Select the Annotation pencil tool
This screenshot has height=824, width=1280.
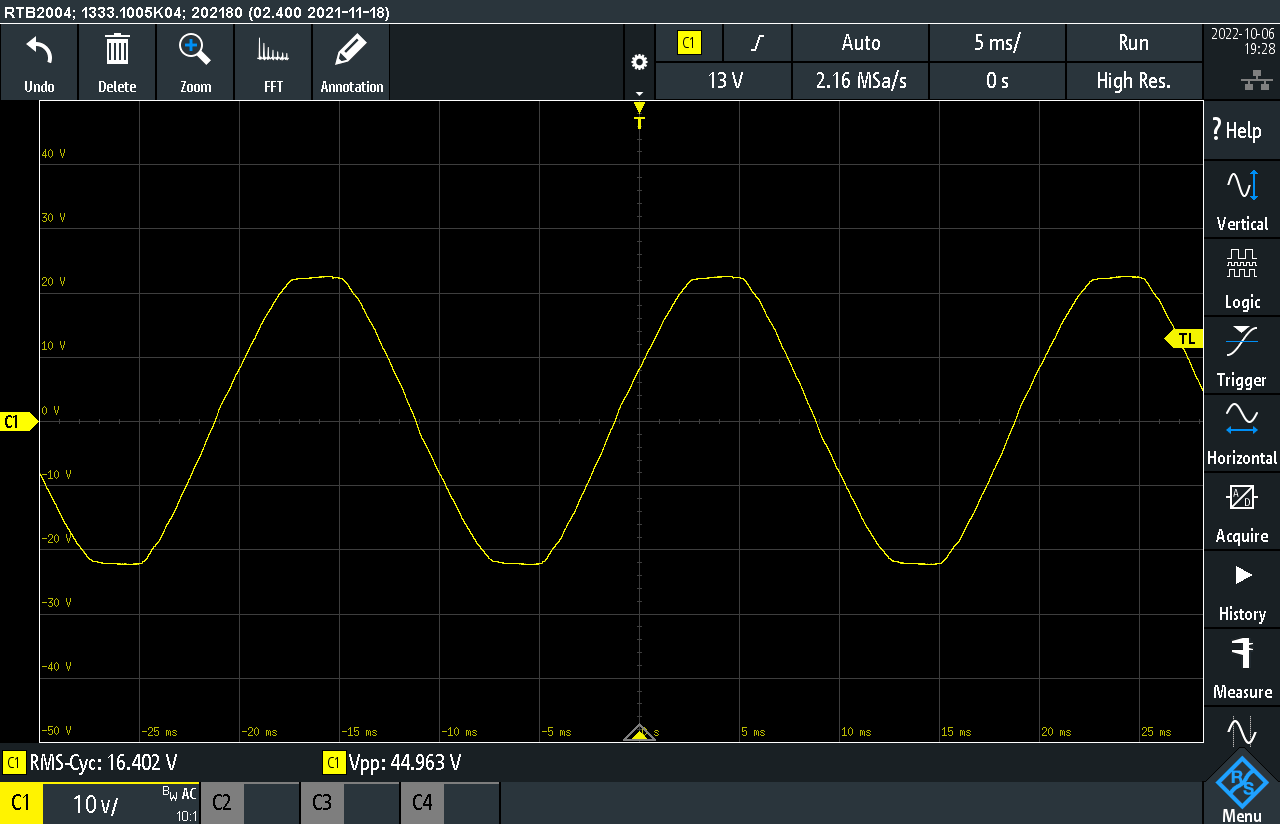point(351,49)
